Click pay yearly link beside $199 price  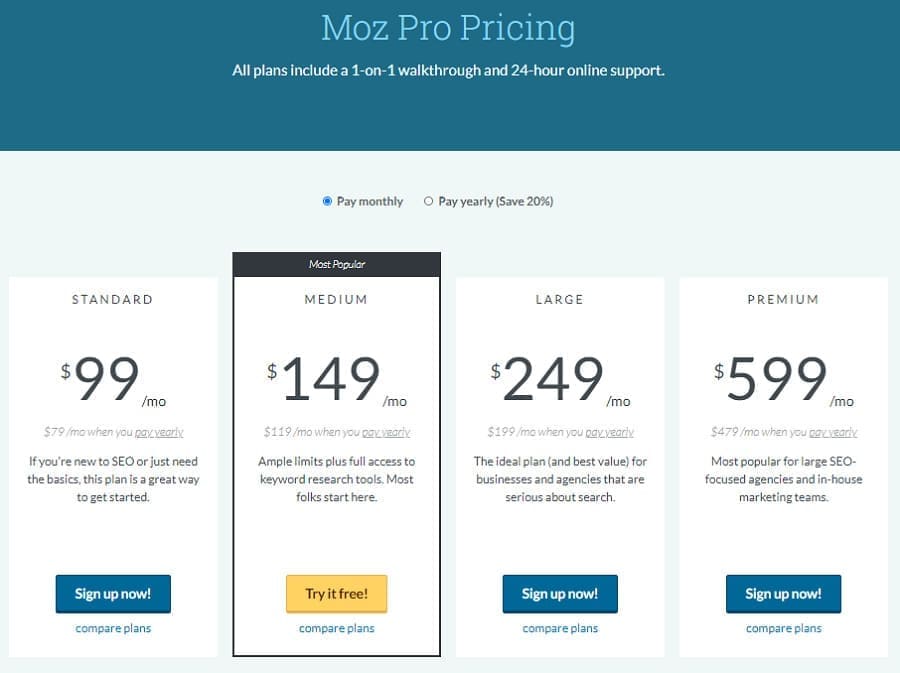click(x=609, y=433)
